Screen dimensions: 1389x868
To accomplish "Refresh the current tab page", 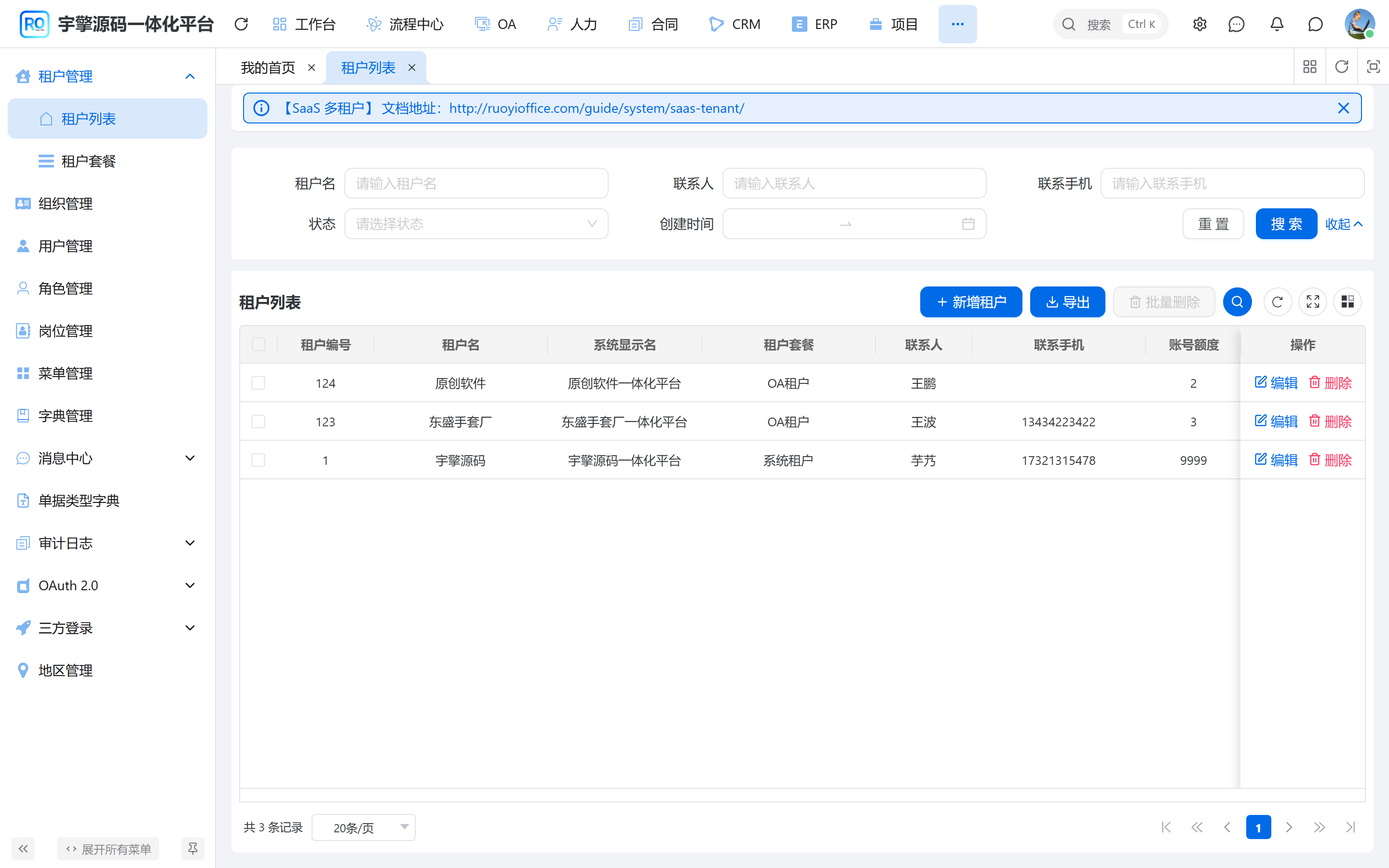I will tap(1342, 67).
